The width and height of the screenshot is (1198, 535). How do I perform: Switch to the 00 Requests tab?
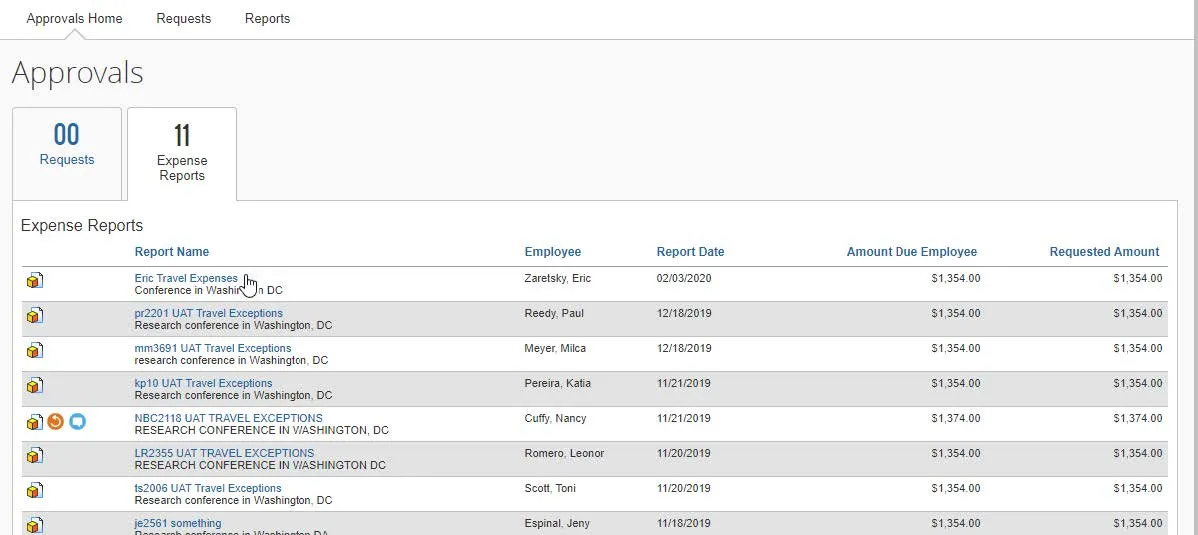click(66, 154)
